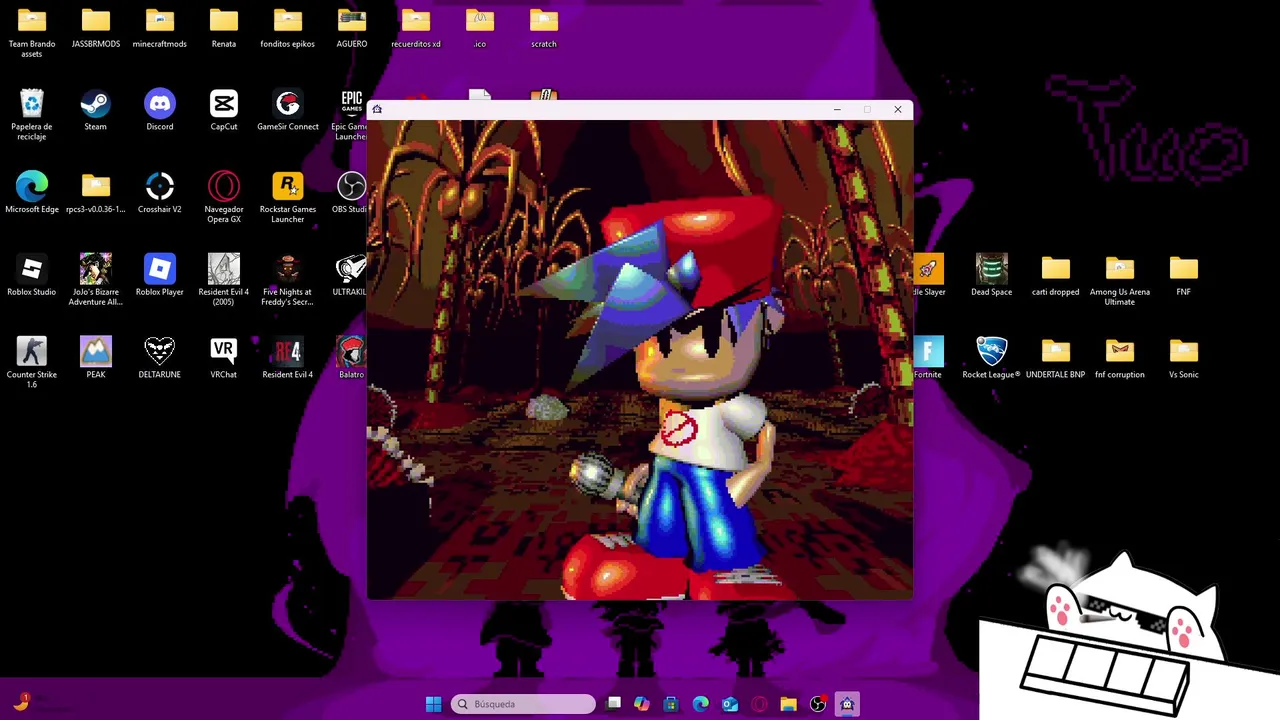The width and height of the screenshot is (1280, 720).
Task: Open Outlook from the taskbar
Action: [x=730, y=704]
